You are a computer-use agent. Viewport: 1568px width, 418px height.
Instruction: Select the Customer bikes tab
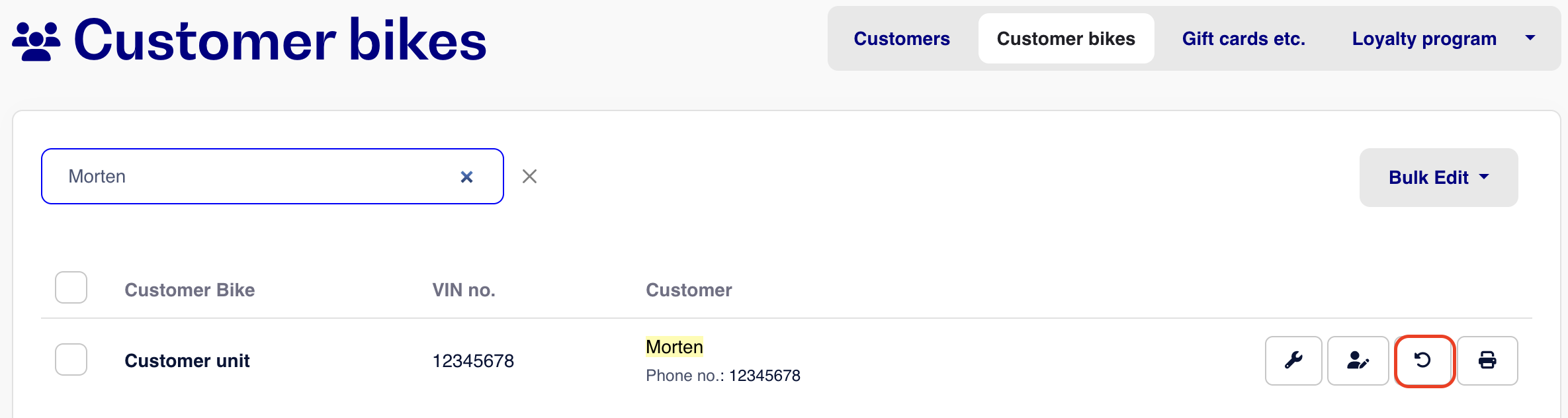(x=1066, y=39)
